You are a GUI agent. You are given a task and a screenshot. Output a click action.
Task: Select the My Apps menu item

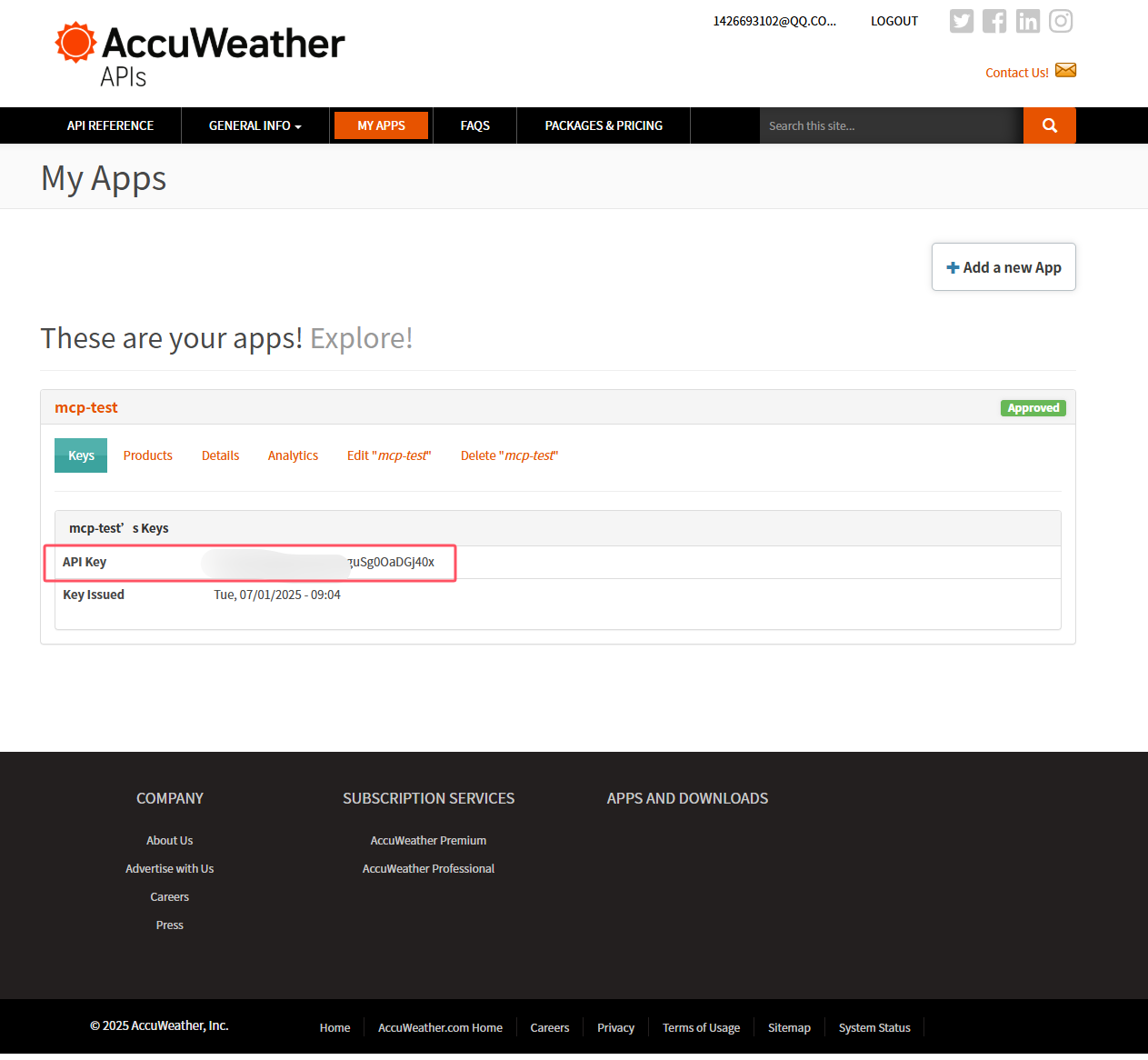[x=381, y=125]
